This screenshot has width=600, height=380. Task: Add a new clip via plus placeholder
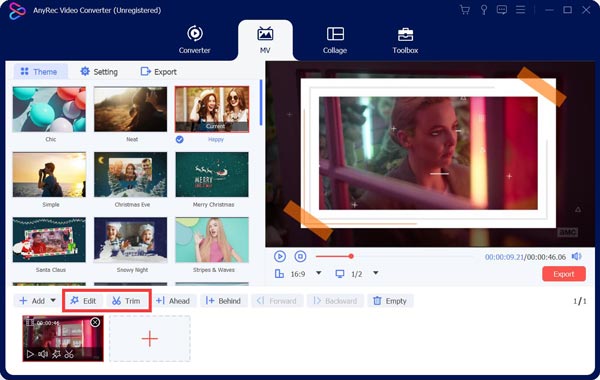(x=150, y=339)
